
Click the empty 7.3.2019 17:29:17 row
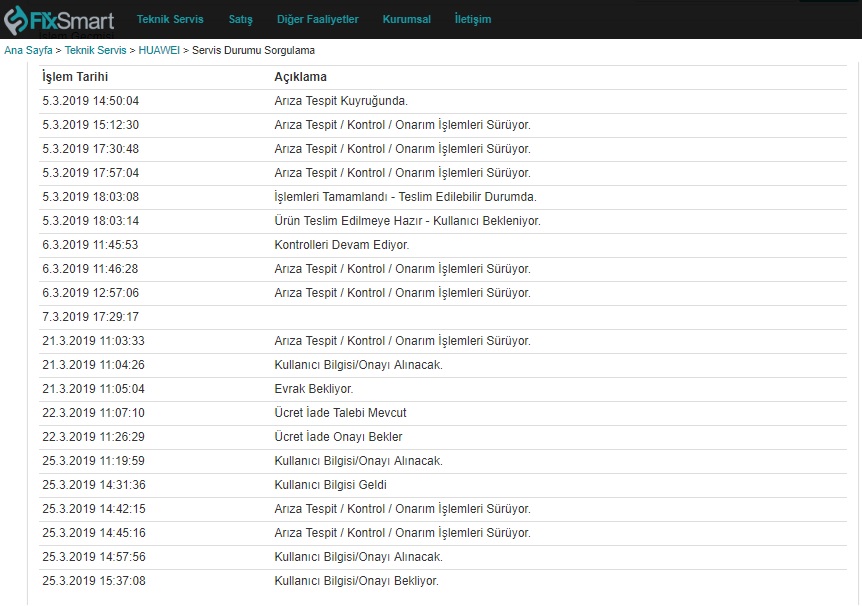[x=443, y=317]
